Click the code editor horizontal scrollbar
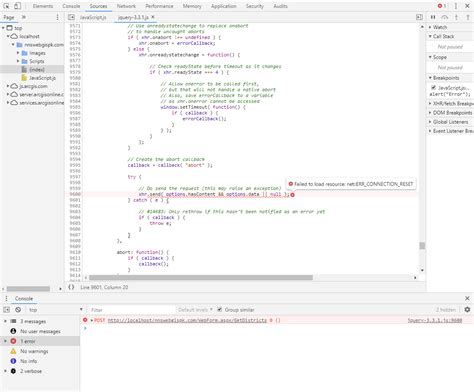Screen dimensions: 474x392 (201, 277)
